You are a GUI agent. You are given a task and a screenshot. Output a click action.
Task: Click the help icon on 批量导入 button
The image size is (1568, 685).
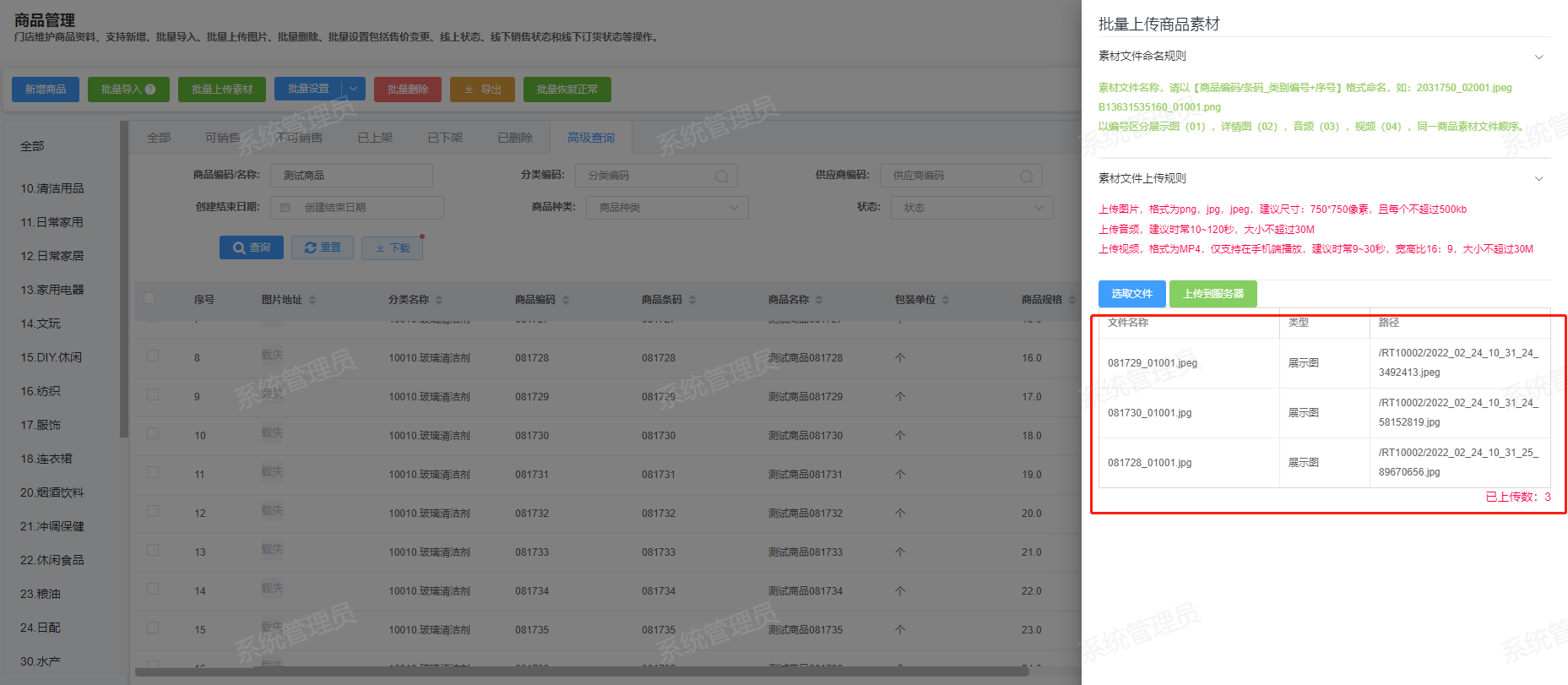point(150,90)
